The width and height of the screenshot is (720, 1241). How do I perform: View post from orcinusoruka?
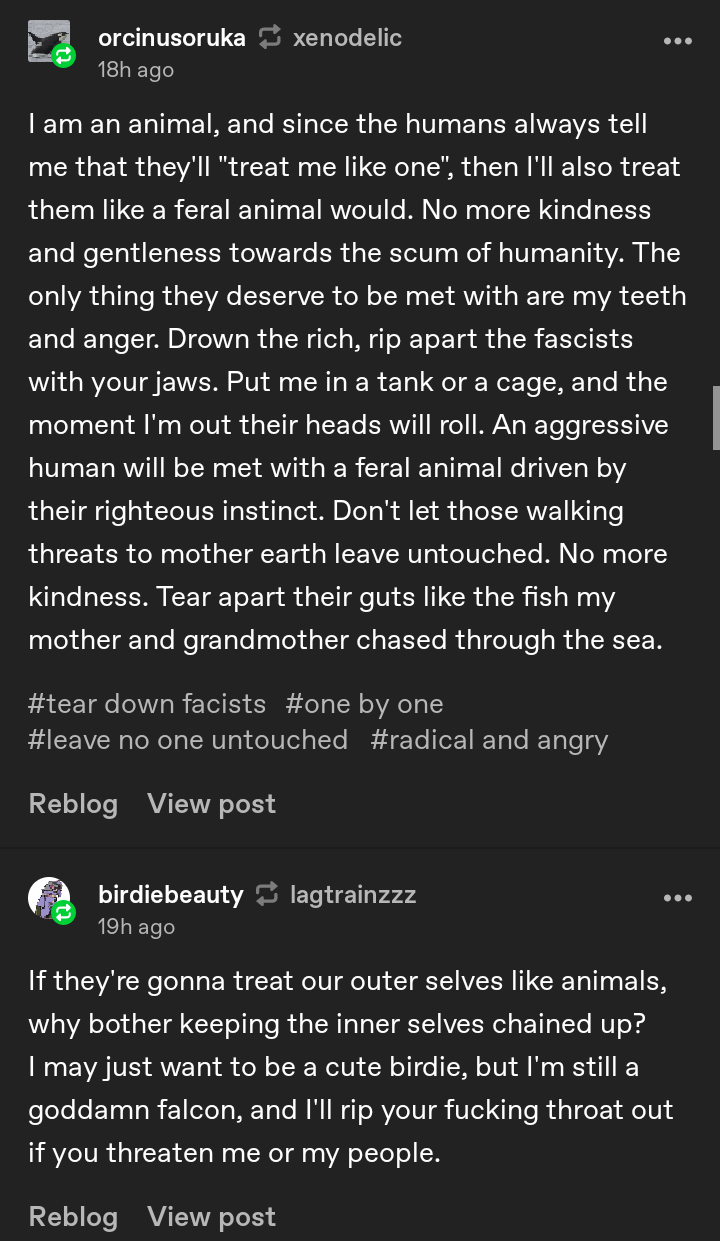[211, 804]
